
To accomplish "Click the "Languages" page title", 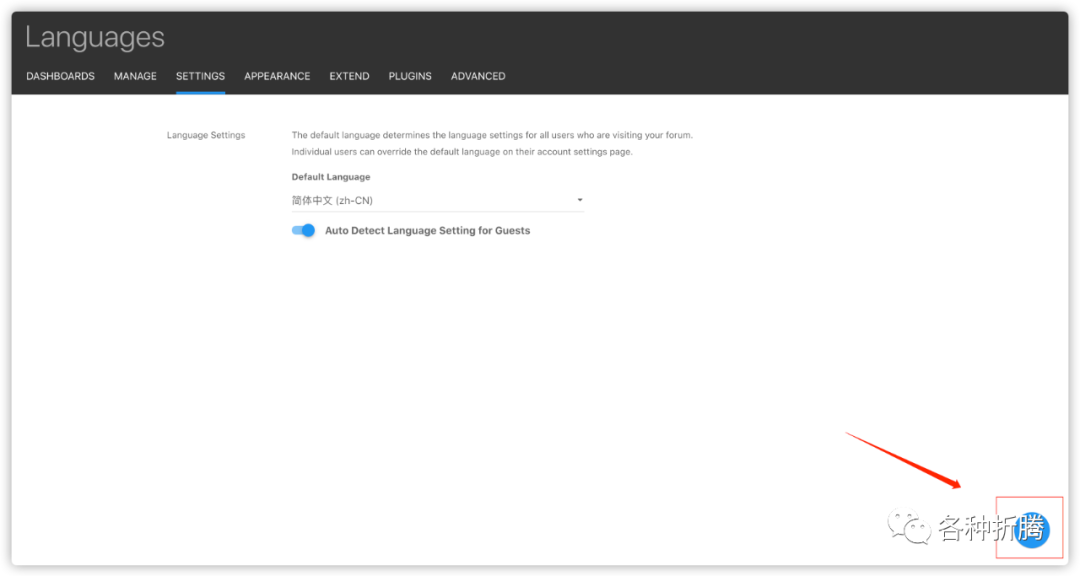I will (x=95, y=37).
